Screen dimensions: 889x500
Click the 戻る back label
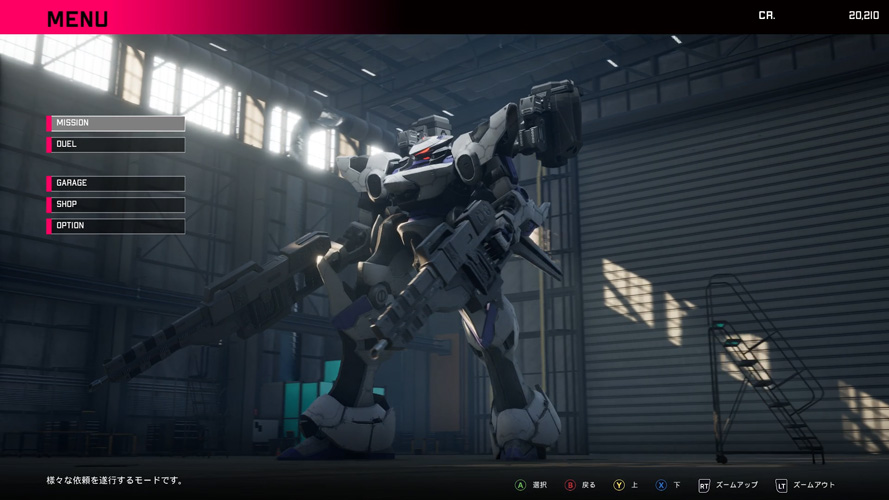[x=589, y=485]
